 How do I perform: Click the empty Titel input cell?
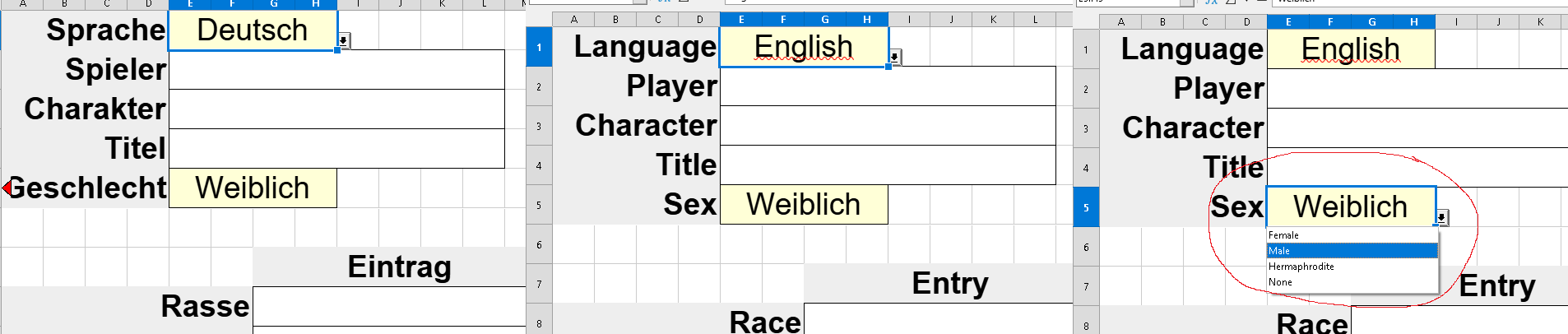tap(336, 149)
